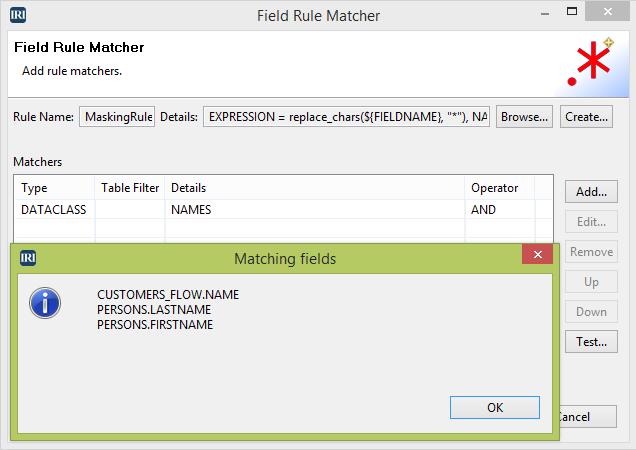Image resolution: width=636 pixels, height=450 pixels.
Task: Click the Create... button
Action: 586,117
